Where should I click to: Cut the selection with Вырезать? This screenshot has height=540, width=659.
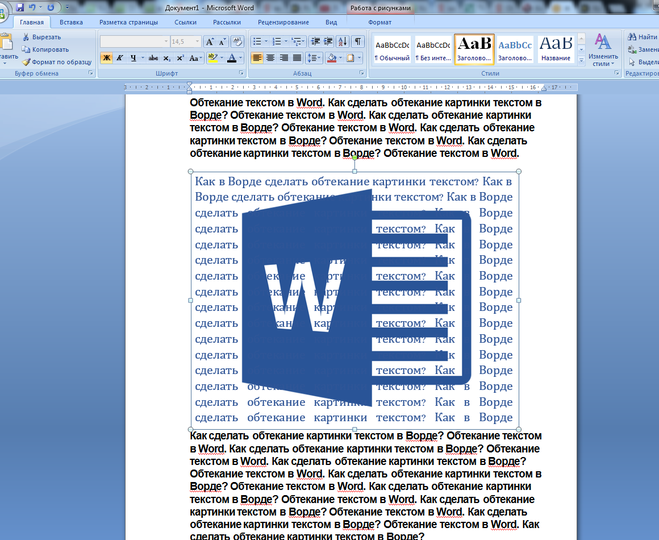pos(42,37)
